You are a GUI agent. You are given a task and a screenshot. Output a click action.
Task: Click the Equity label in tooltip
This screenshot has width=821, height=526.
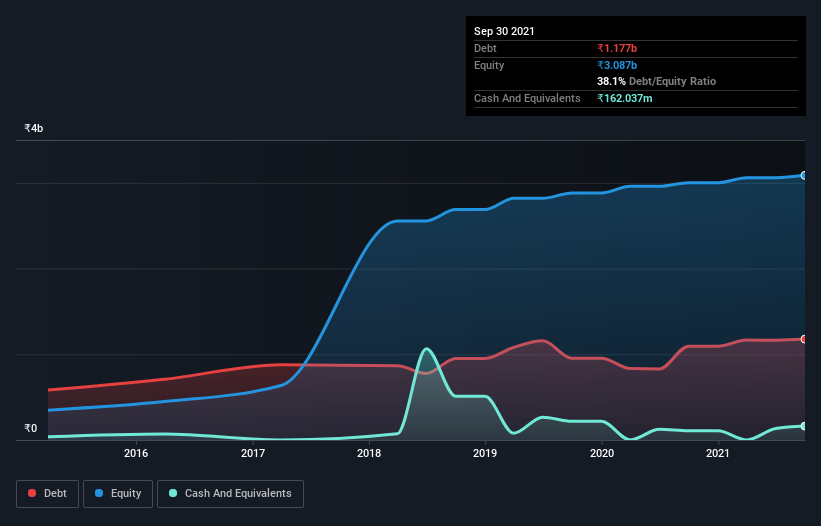tap(489, 65)
